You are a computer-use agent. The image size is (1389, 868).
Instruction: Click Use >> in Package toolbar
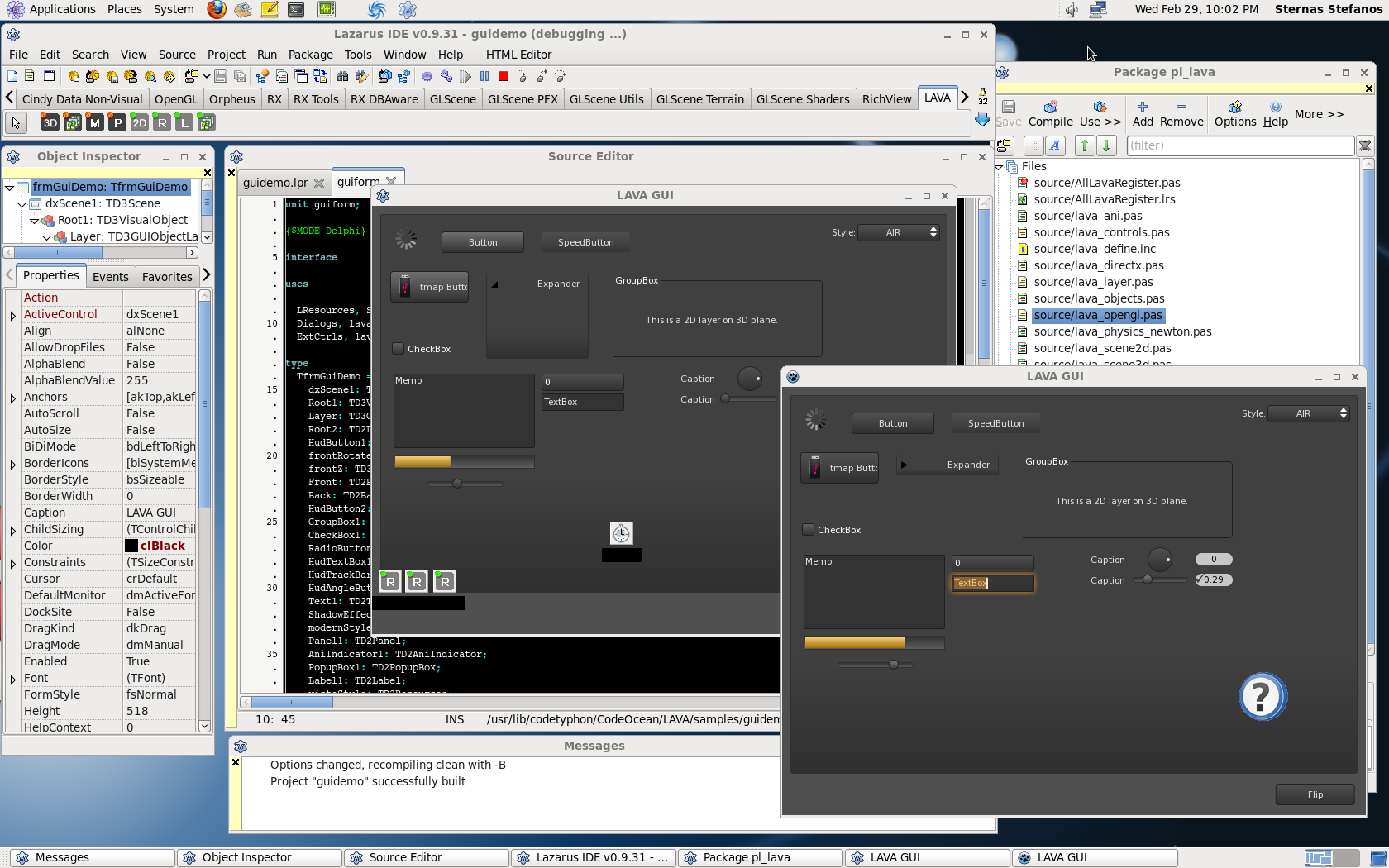point(1100,114)
